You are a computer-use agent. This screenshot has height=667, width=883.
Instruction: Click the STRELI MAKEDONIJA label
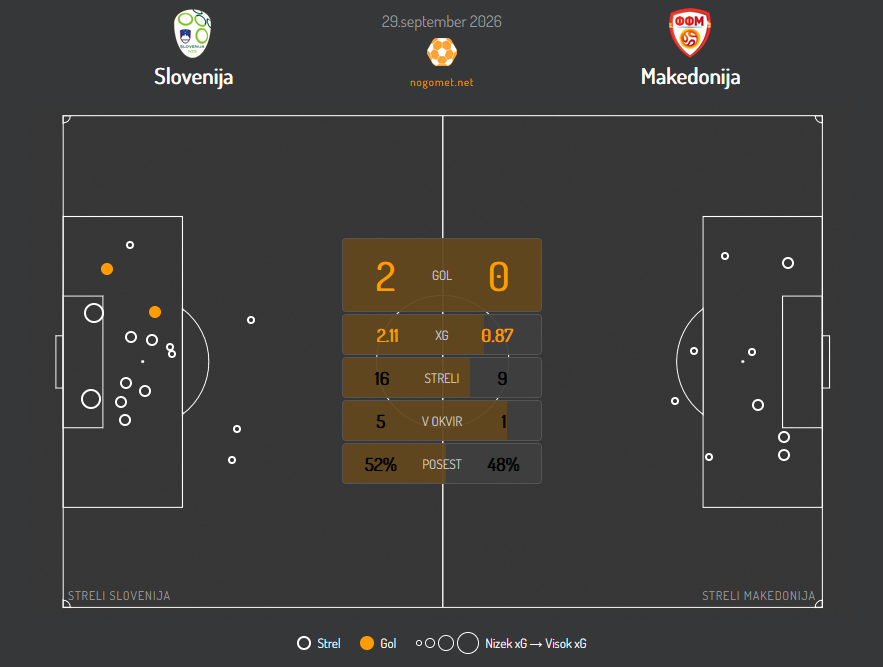759,596
